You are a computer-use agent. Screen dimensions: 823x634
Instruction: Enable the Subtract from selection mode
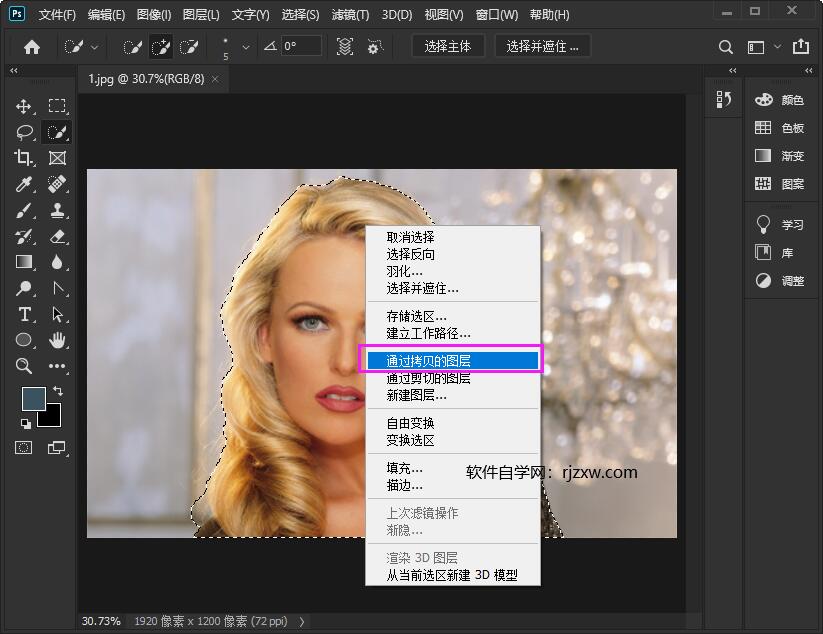188,46
